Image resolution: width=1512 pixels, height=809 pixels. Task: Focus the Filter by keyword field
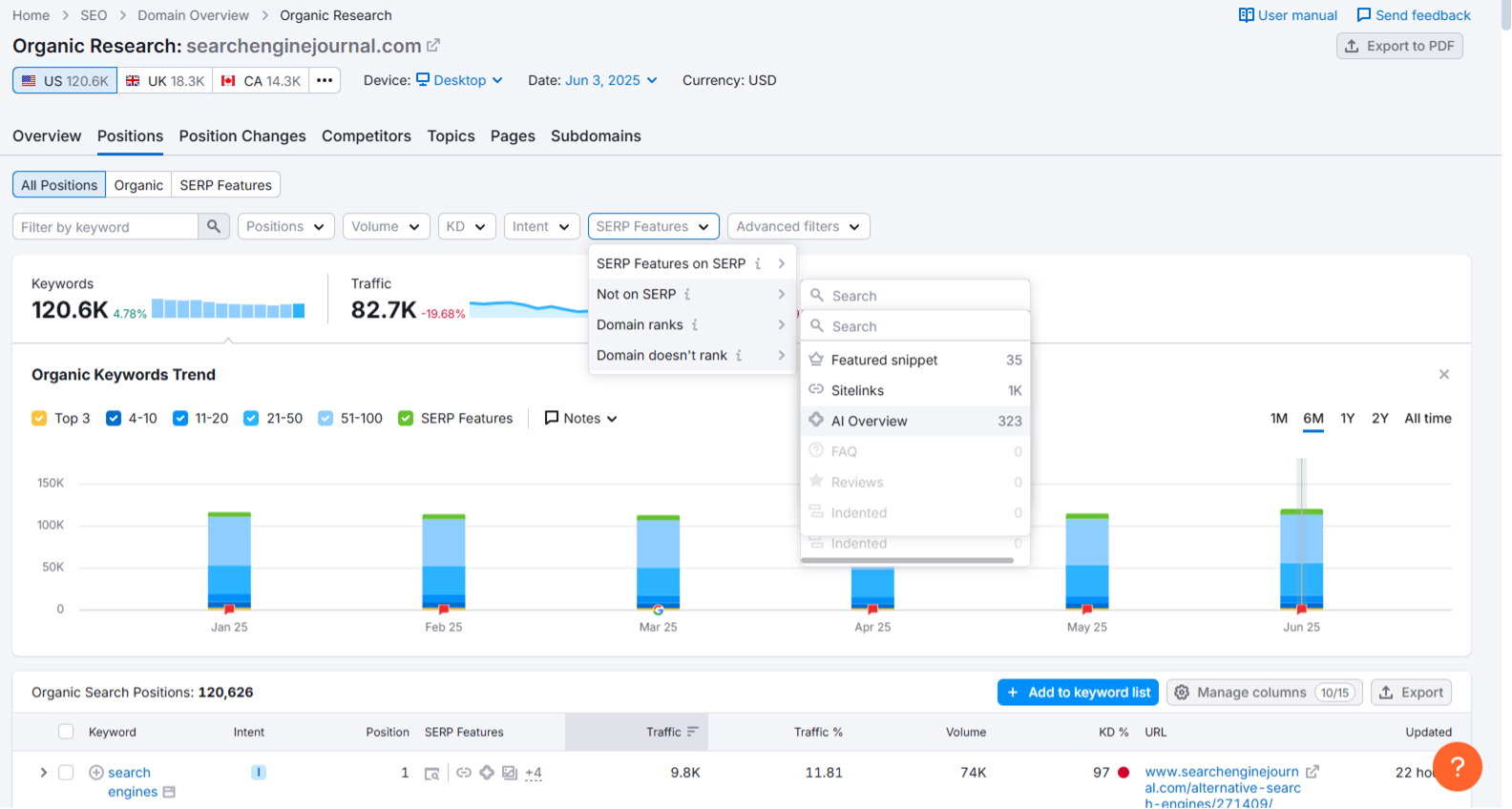tap(105, 226)
